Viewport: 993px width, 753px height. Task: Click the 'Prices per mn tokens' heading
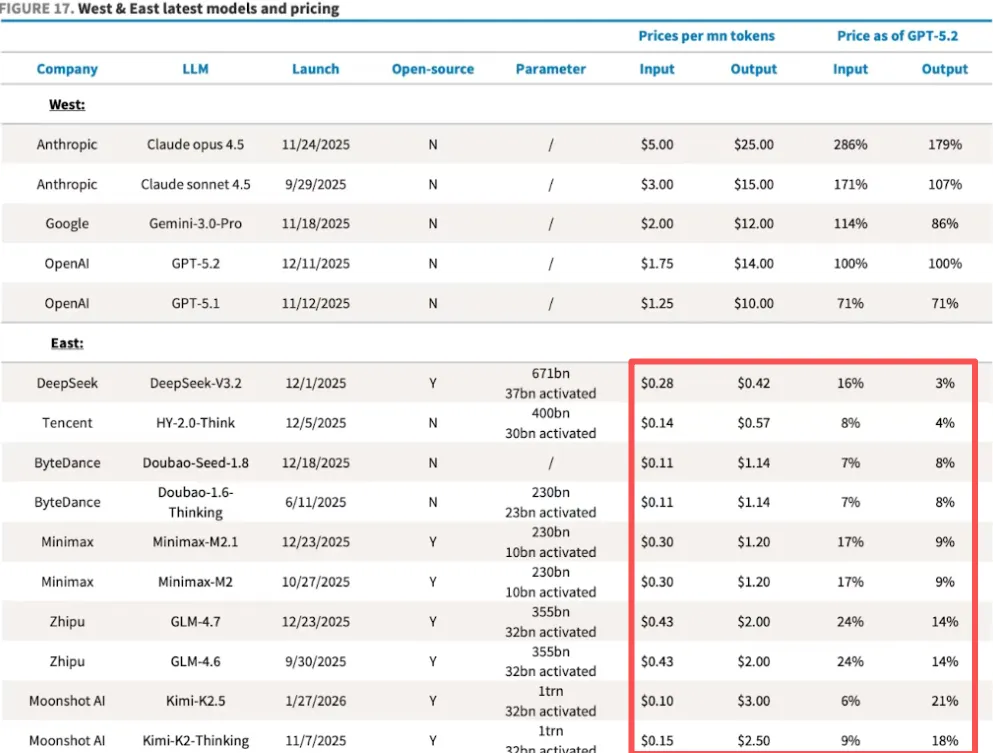pos(706,36)
